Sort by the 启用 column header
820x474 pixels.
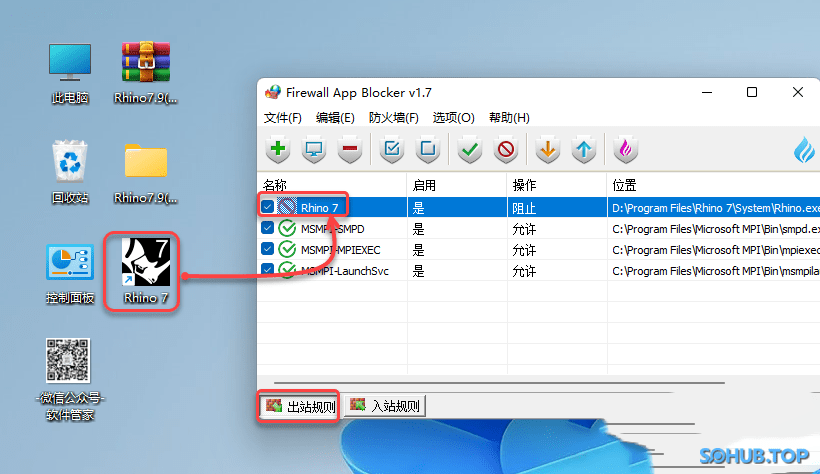[457, 185]
